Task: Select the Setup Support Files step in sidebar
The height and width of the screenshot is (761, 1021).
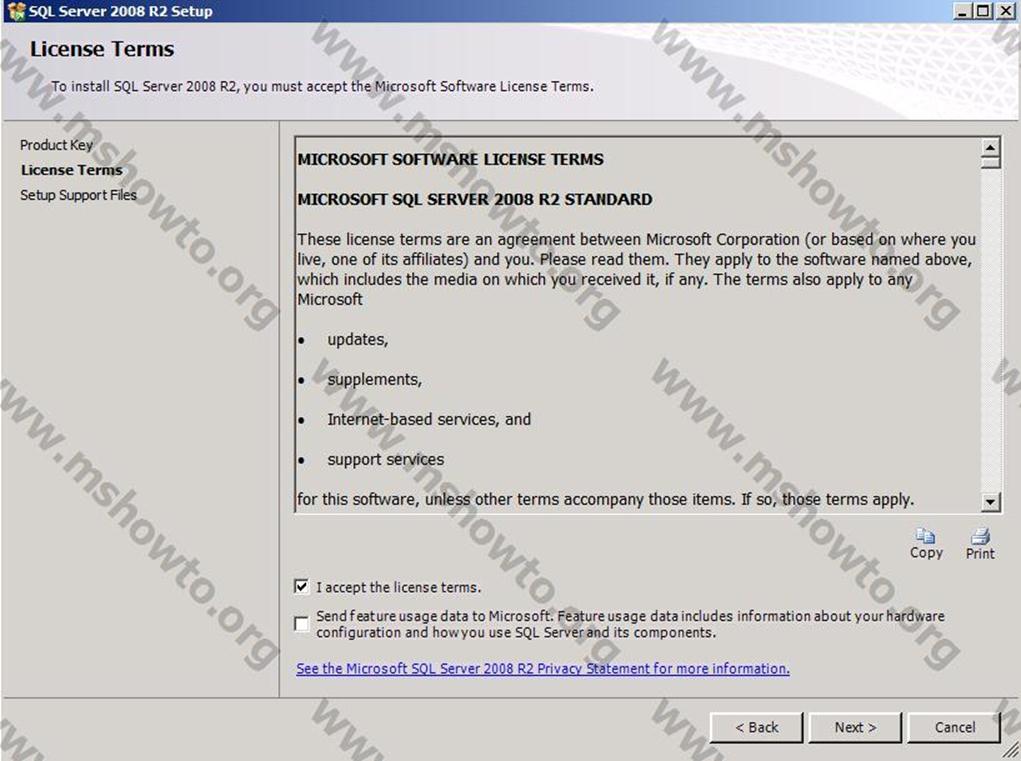Action: [78, 195]
